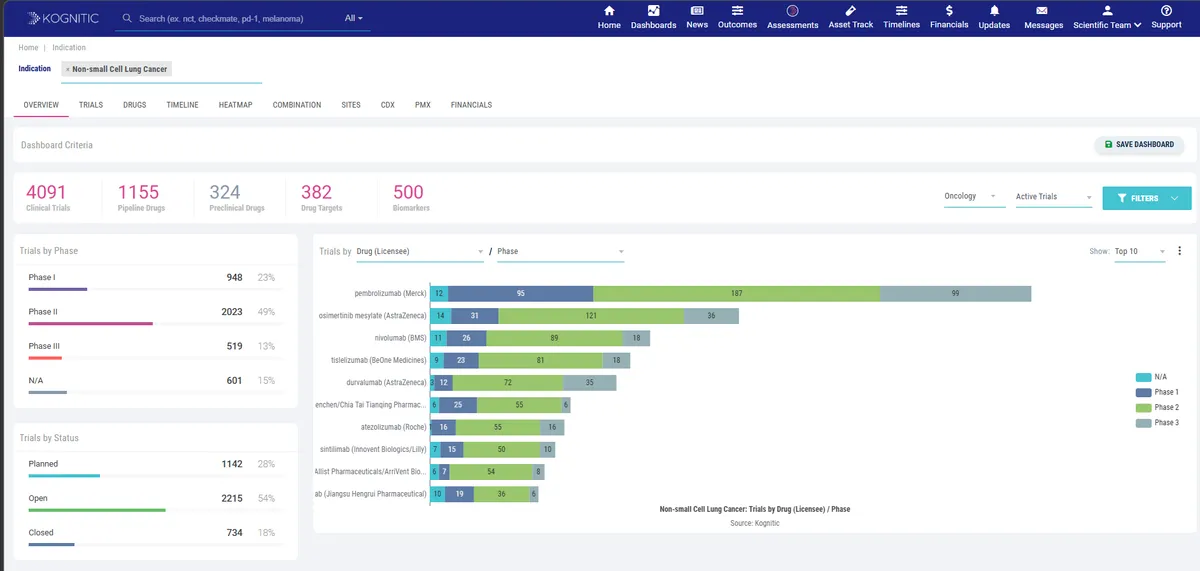Click osimertinib Phase 2 bar segment 121
Image resolution: width=1200 pixels, height=571 pixels.
click(591, 315)
